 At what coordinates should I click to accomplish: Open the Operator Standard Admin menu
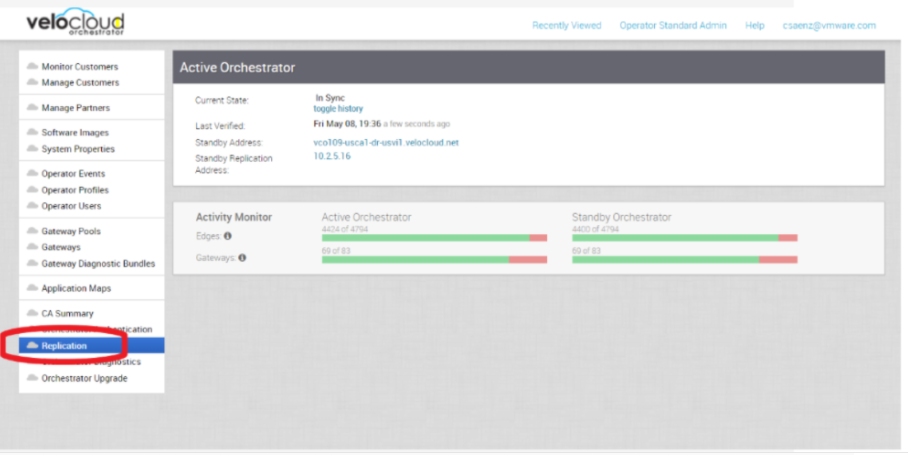pos(673,25)
